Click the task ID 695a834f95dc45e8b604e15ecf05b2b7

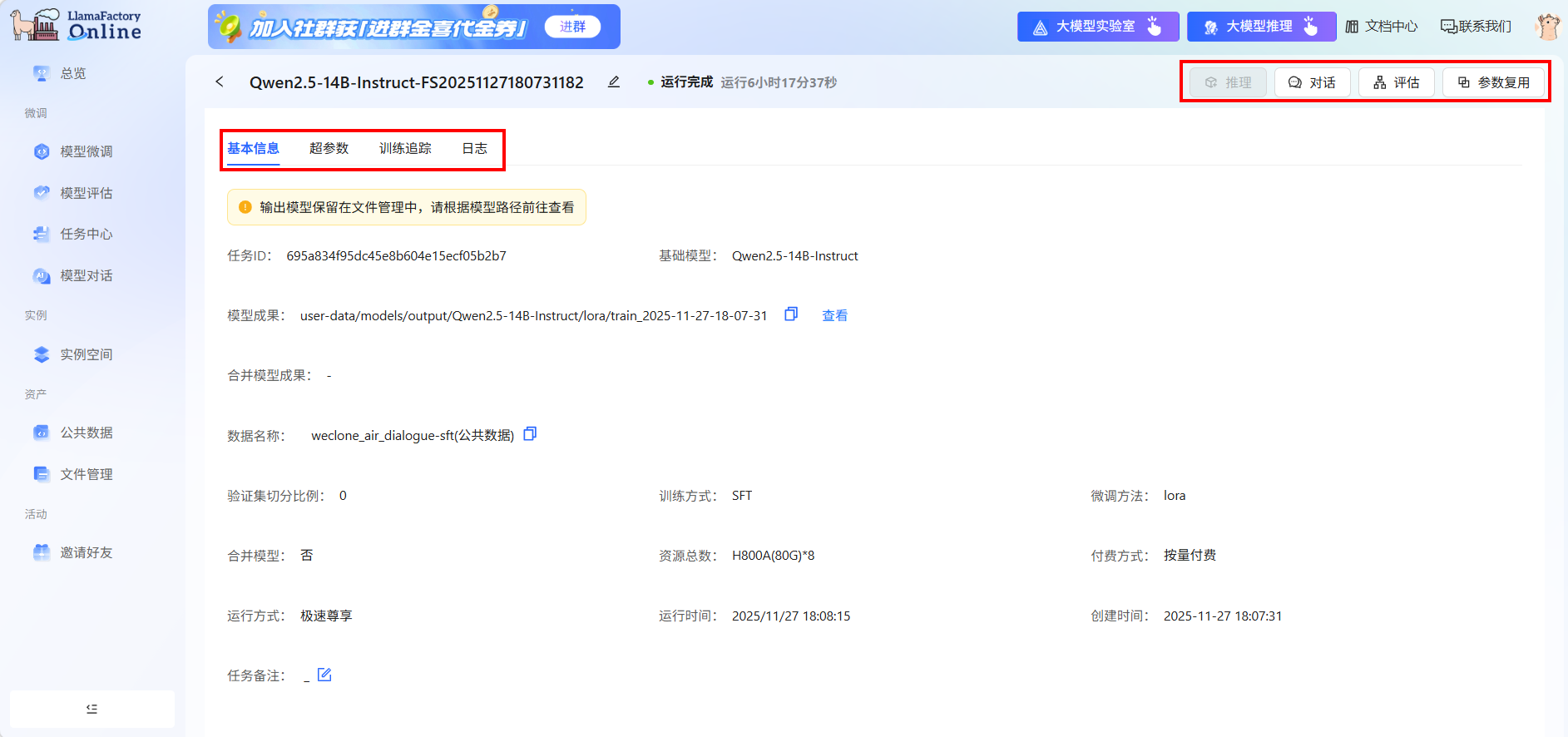pos(396,256)
